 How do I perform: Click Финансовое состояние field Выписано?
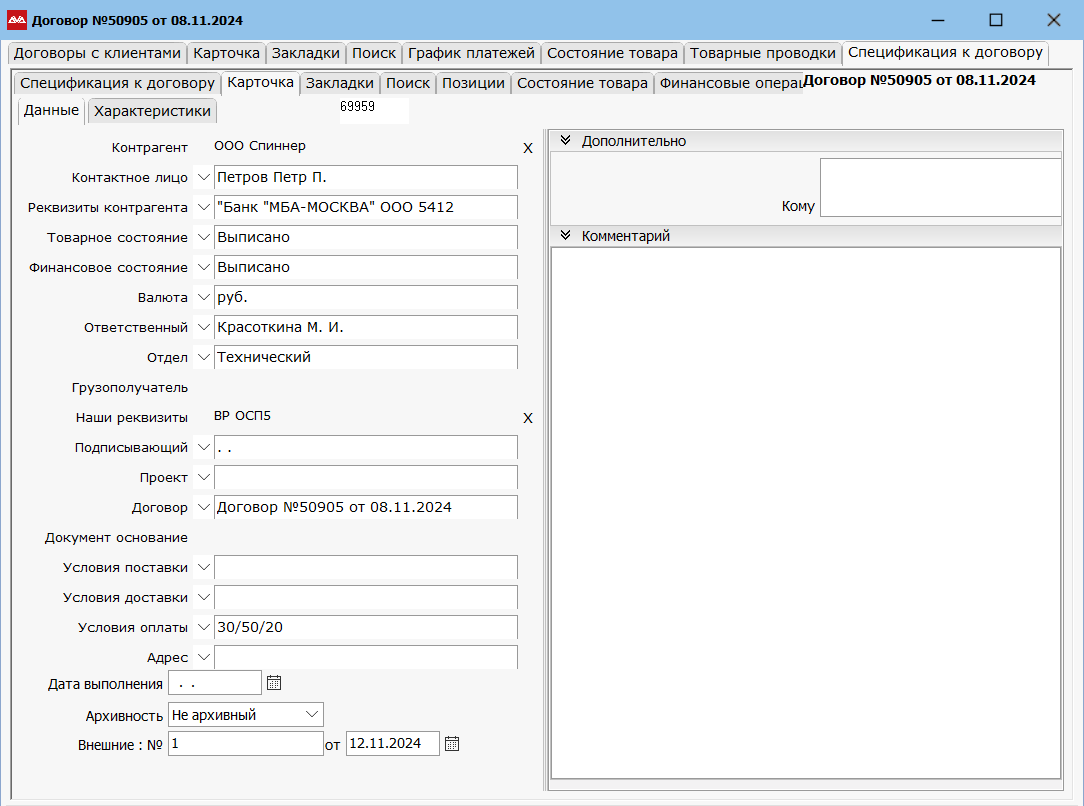366,268
